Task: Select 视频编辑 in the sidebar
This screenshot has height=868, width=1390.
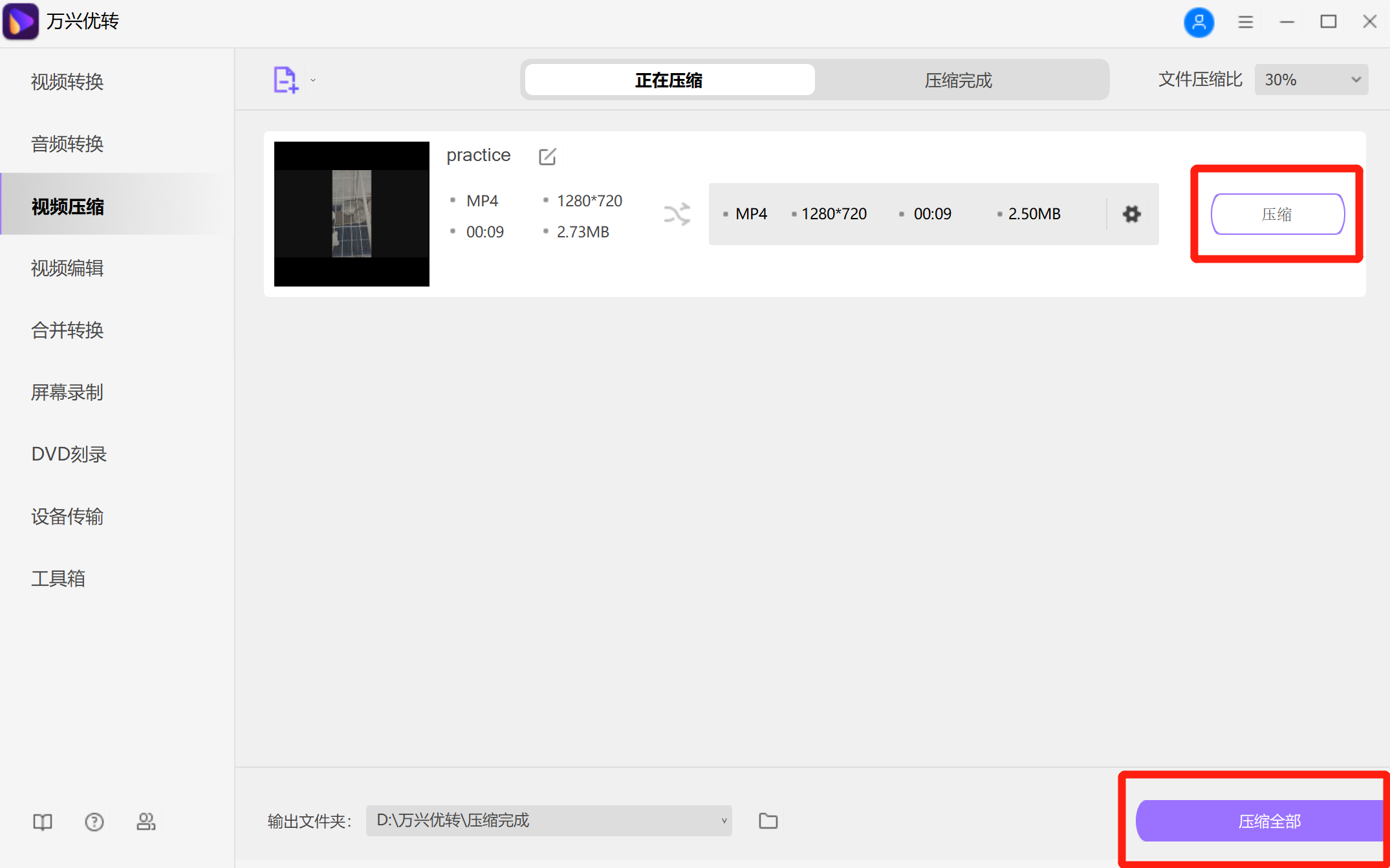Action: (x=67, y=268)
